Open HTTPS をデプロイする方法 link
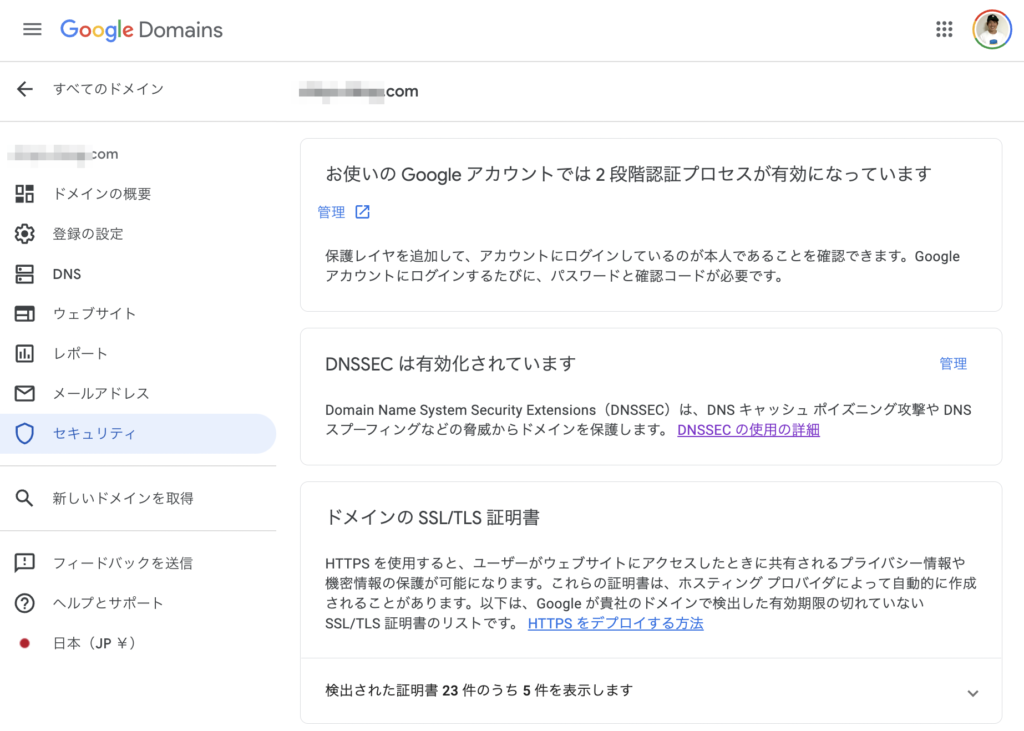The height and width of the screenshot is (731, 1024). (615, 622)
